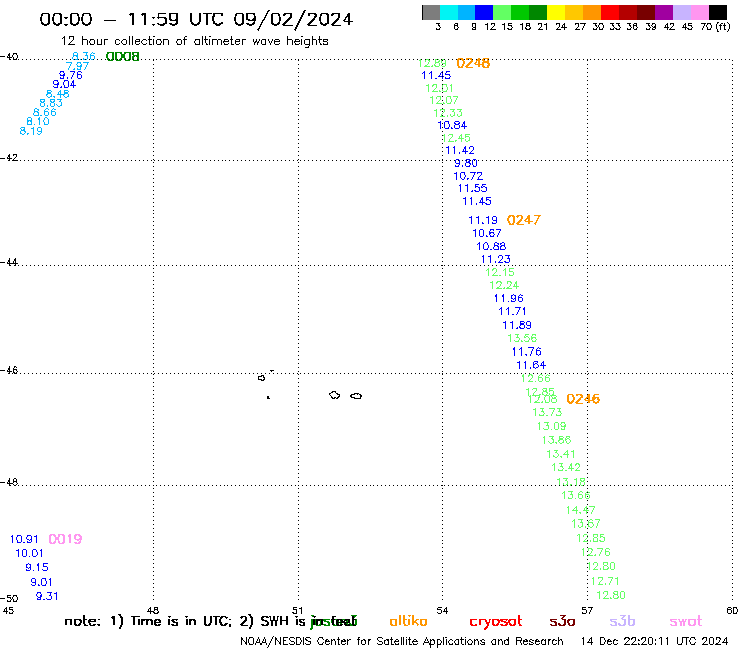Click the s3a legend label
This screenshot has height=650, width=740.
(562, 622)
